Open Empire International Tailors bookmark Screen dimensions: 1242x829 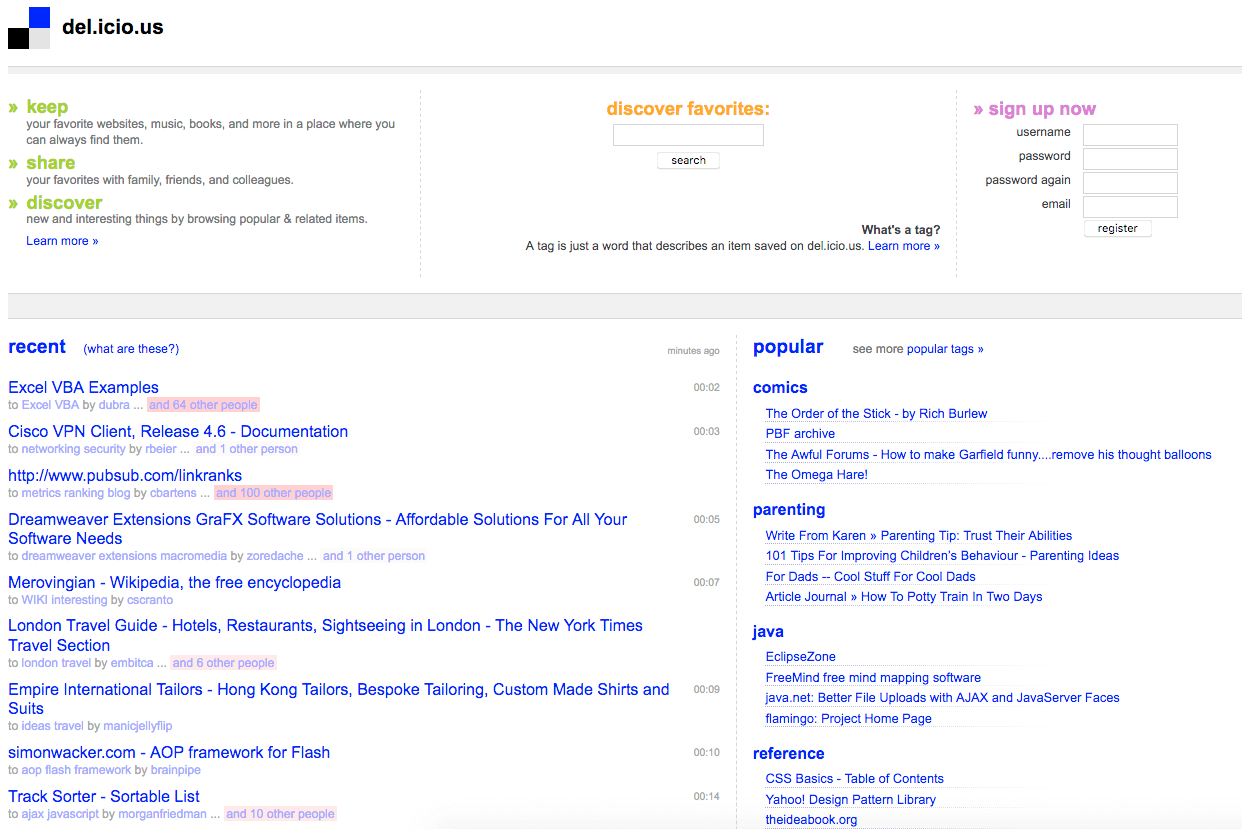point(339,699)
